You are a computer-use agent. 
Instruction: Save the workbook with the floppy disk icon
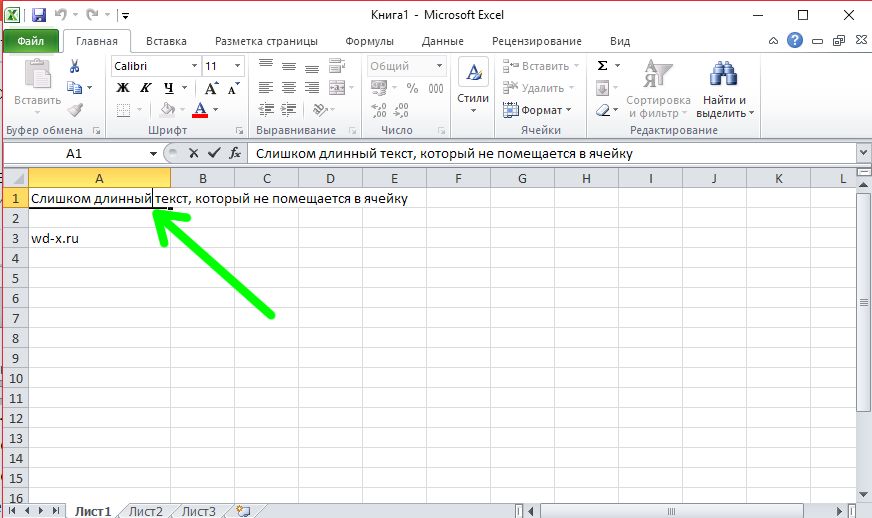coord(39,15)
